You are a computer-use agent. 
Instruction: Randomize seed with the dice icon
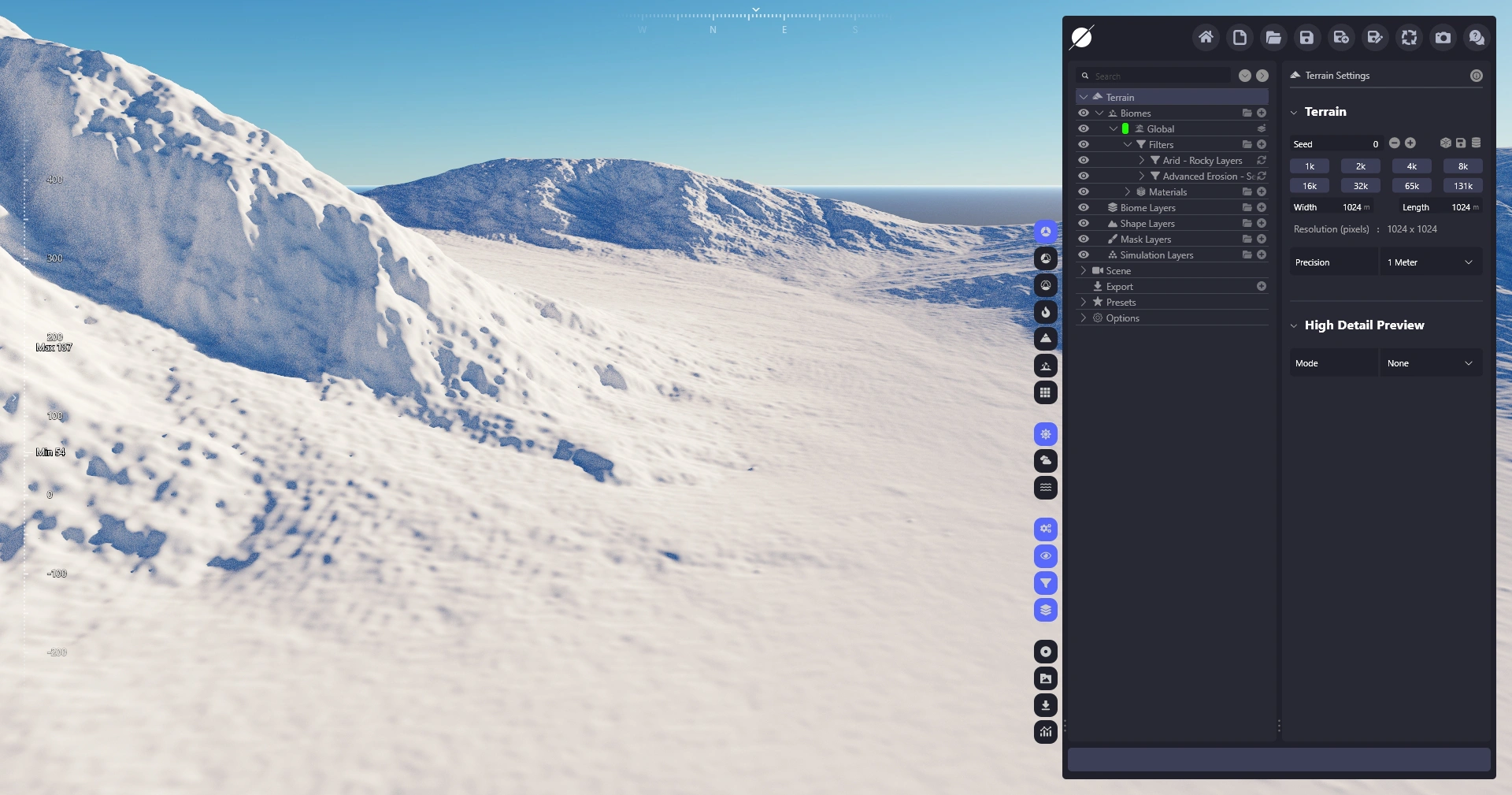point(1445,143)
